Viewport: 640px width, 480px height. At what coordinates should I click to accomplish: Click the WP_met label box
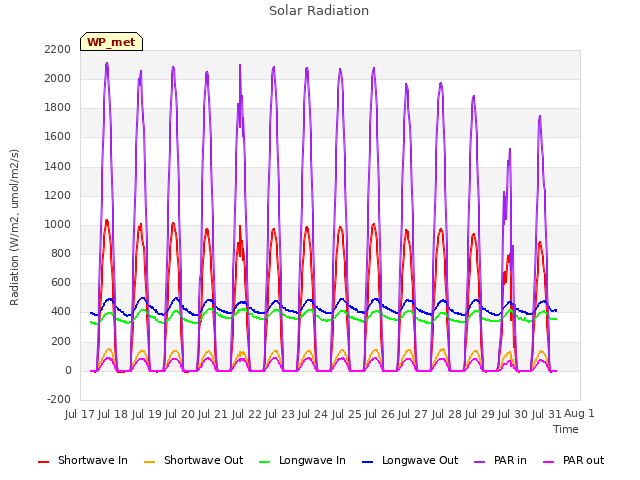click(111, 42)
